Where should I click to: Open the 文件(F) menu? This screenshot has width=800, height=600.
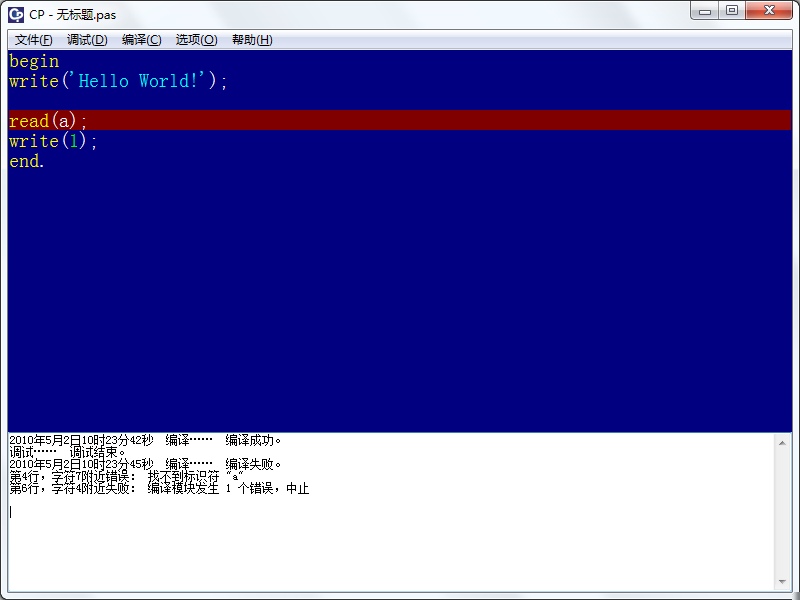[x=33, y=40]
